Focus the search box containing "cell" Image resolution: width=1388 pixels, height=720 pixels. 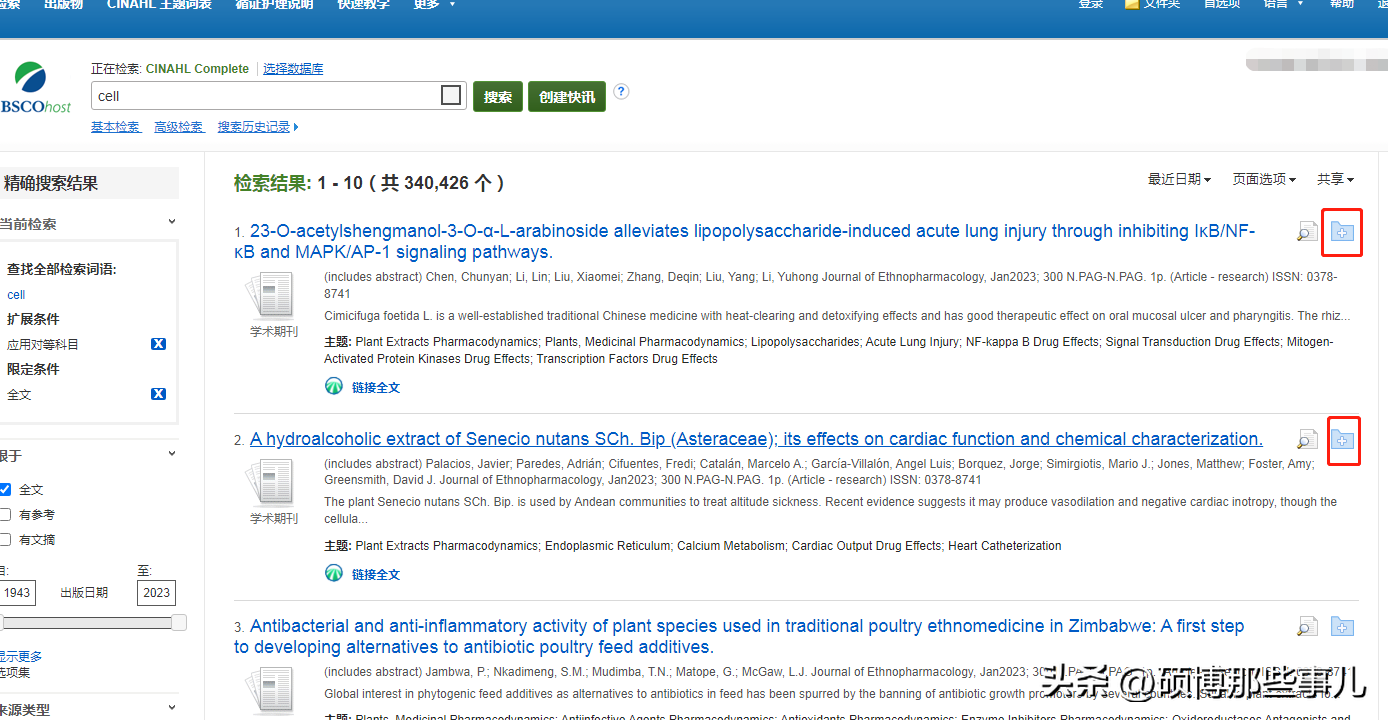265,96
